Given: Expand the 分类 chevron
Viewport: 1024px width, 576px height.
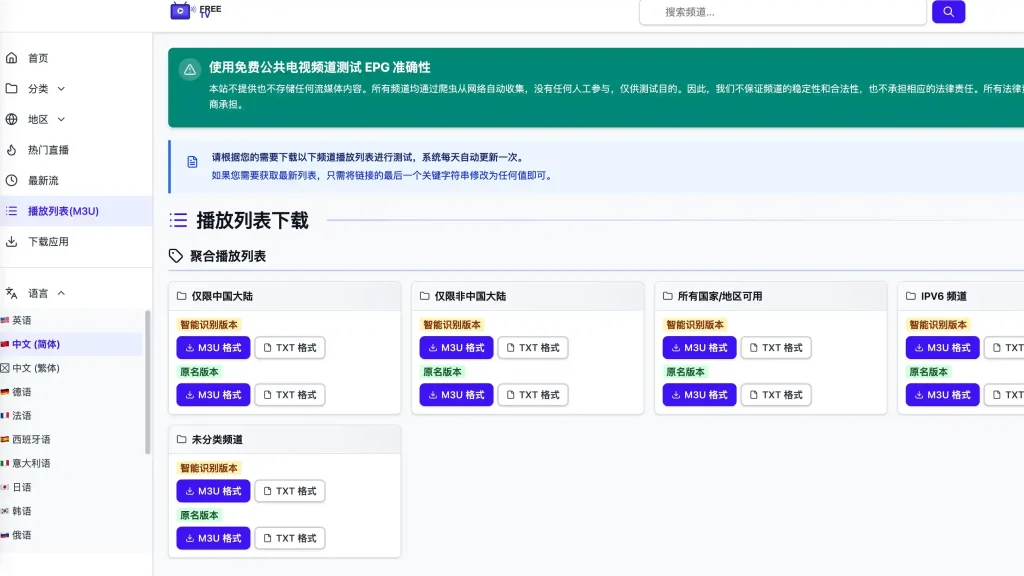Looking at the screenshot, I should (61, 89).
